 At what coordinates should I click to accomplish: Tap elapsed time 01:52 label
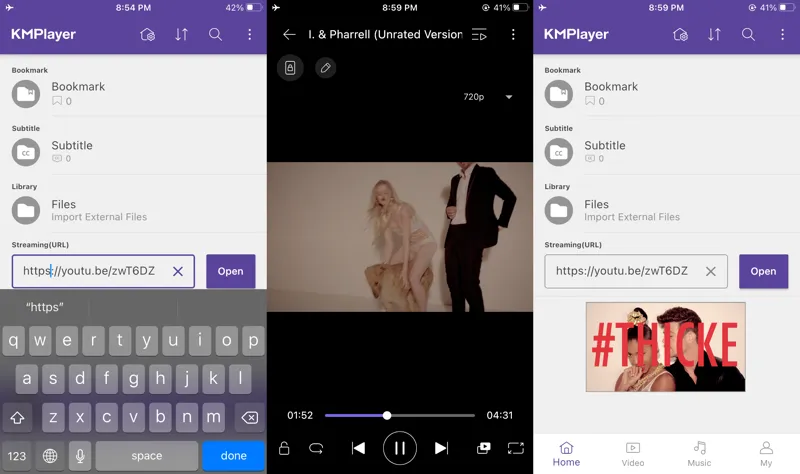tap(300, 415)
